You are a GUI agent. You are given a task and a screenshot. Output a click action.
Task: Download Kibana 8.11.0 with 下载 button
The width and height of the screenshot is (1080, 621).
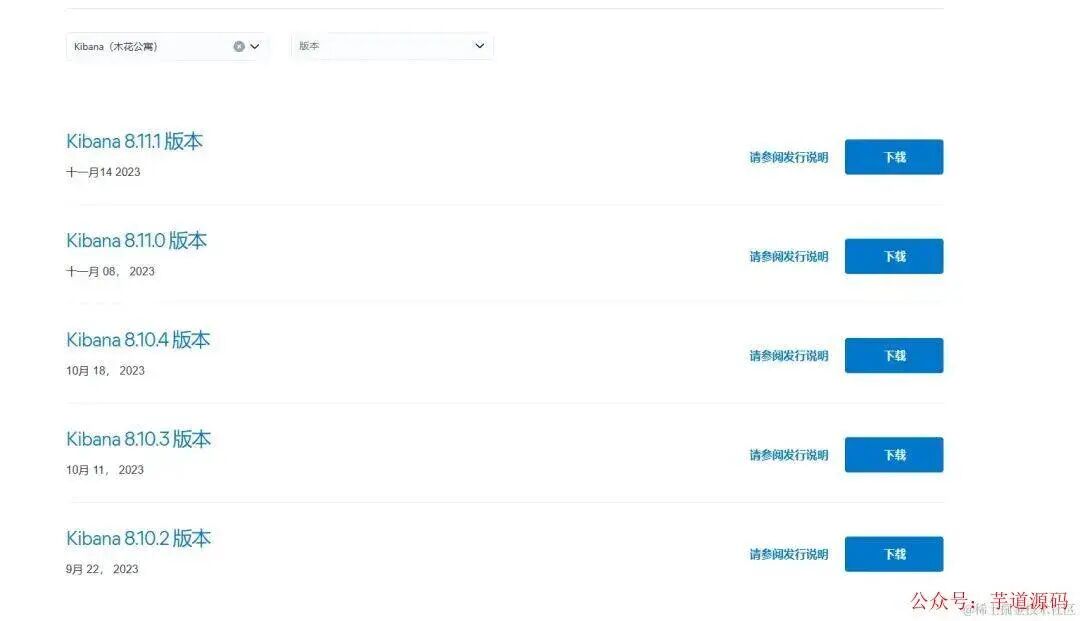coord(894,256)
